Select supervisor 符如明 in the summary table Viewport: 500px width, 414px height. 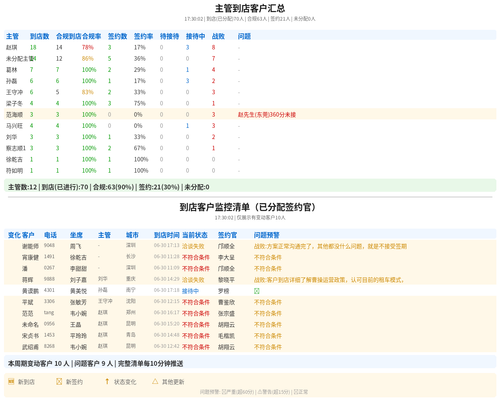pyautogui.click(x=14, y=171)
